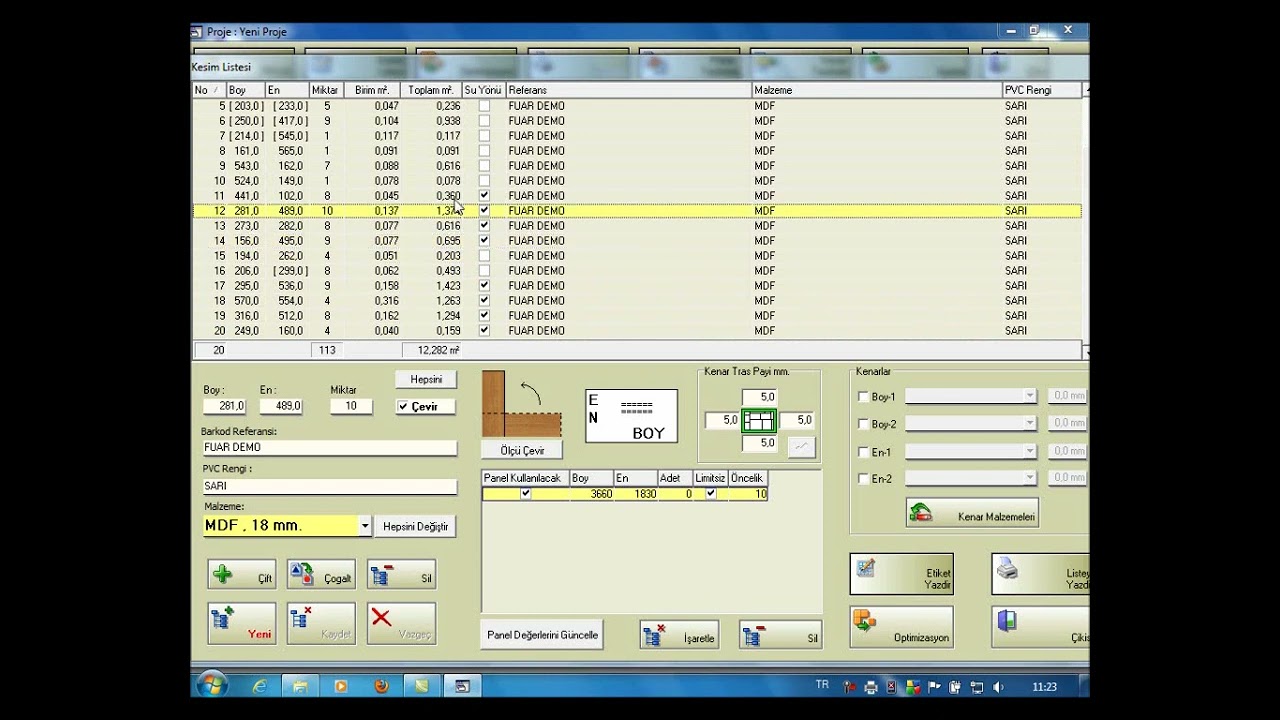Open the Malzeme MDF 18 mm dropdown
Screen dimensions: 1280x720
point(365,526)
